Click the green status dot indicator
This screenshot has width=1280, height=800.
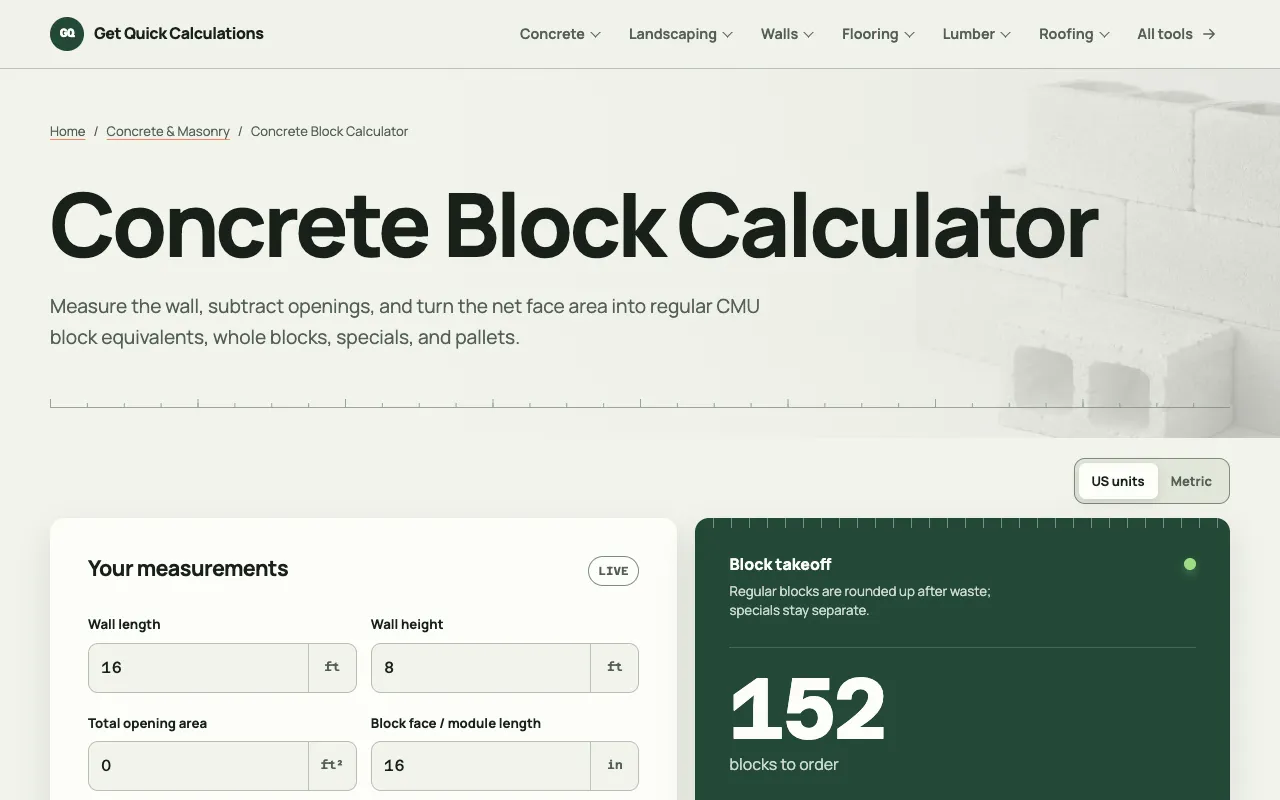(x=1190, y=564)
